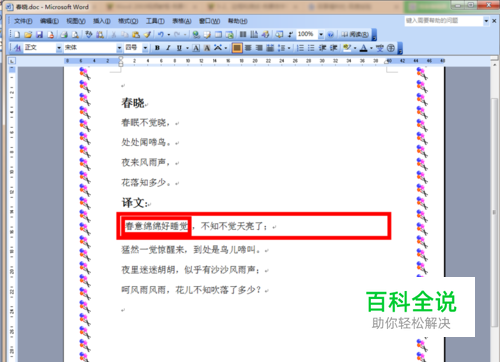Open the 帮助(H) menu
500x362 pixels.
238,21
